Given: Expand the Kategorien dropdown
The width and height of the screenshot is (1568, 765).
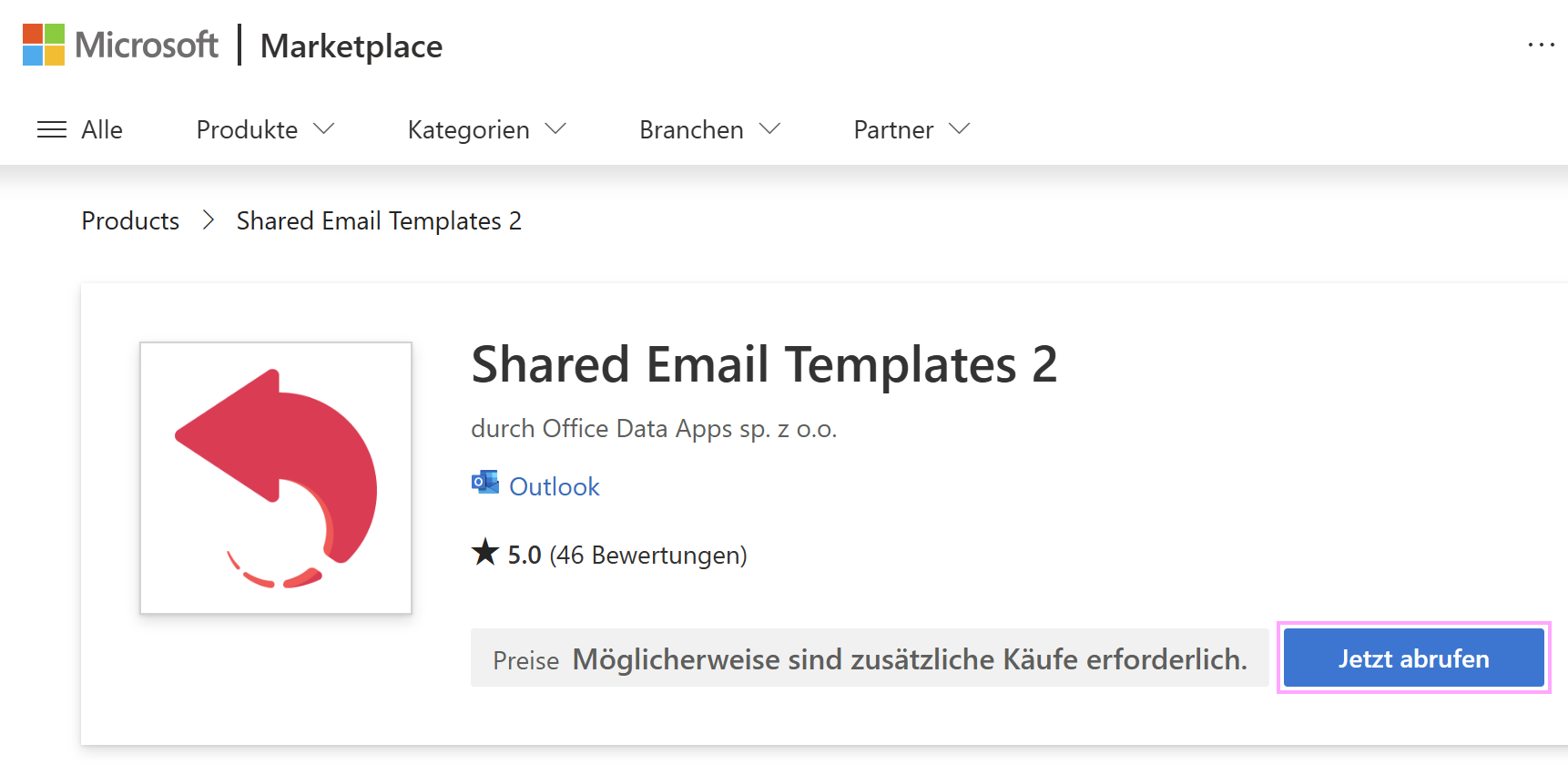Looking at the screenshot, I should coord(486,129).
